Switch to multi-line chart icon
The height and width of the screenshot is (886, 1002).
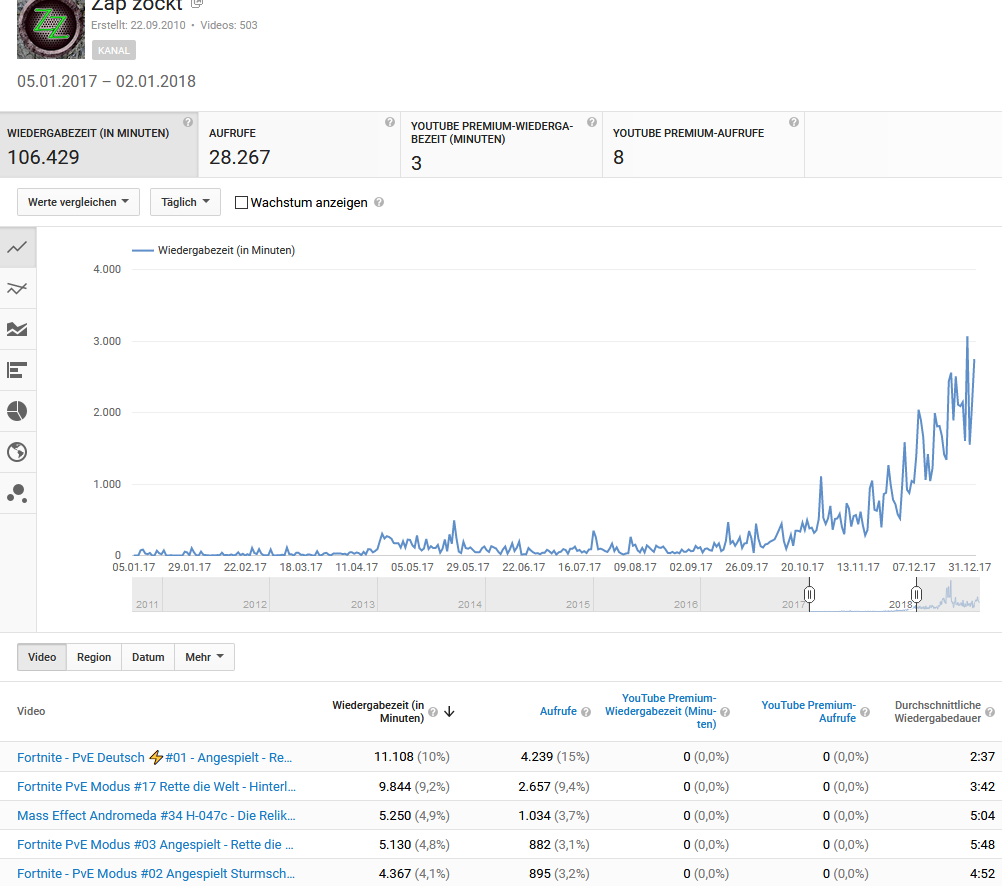[17, 289]
